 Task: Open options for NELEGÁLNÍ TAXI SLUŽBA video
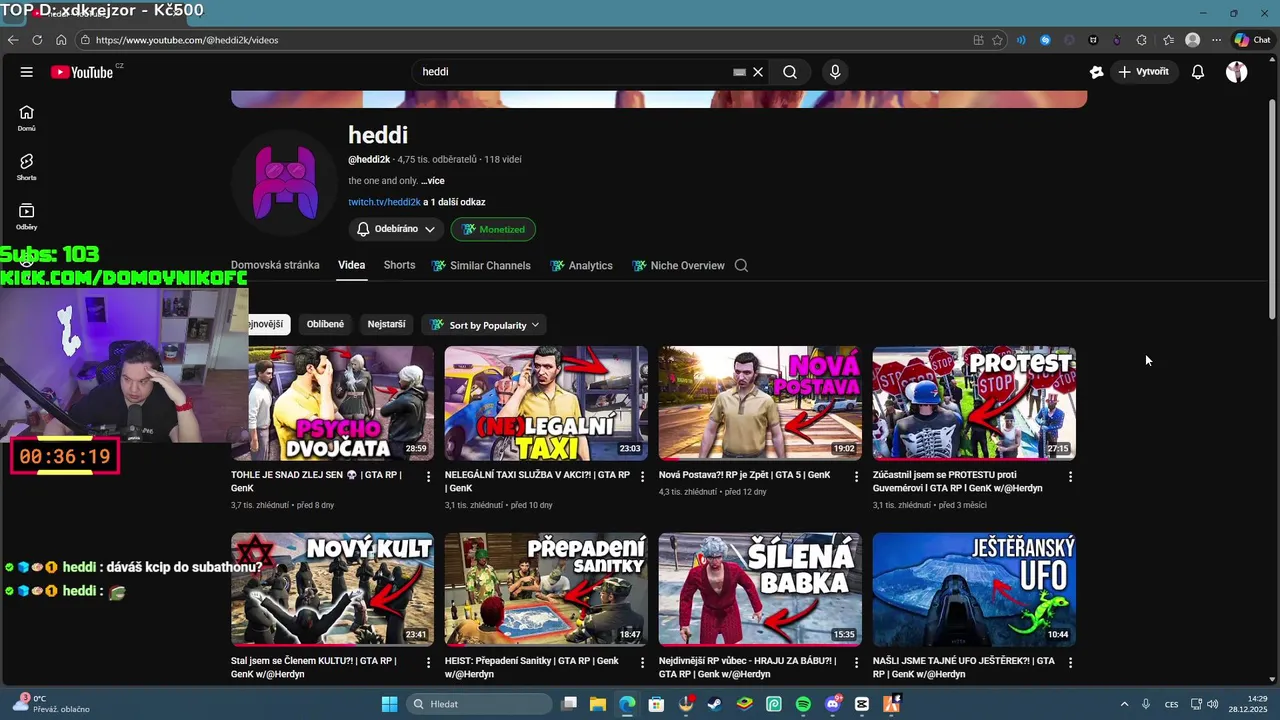coord(642,477)
